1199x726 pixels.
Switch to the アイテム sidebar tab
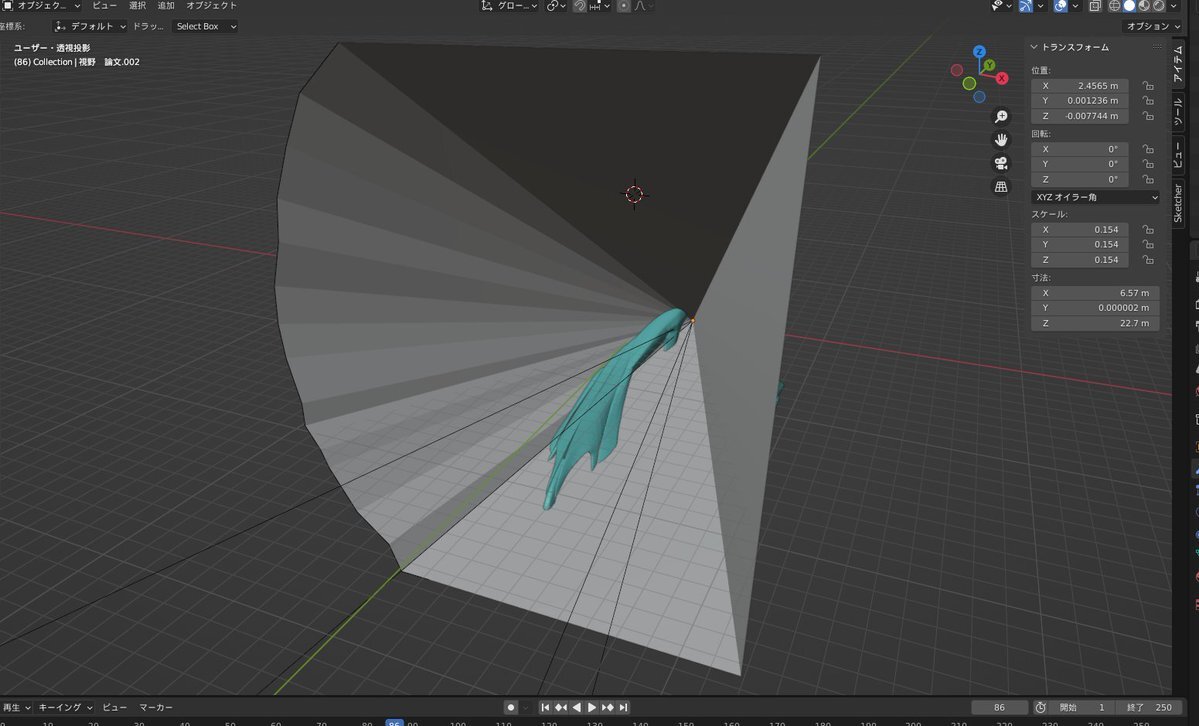click(1178, 63)
